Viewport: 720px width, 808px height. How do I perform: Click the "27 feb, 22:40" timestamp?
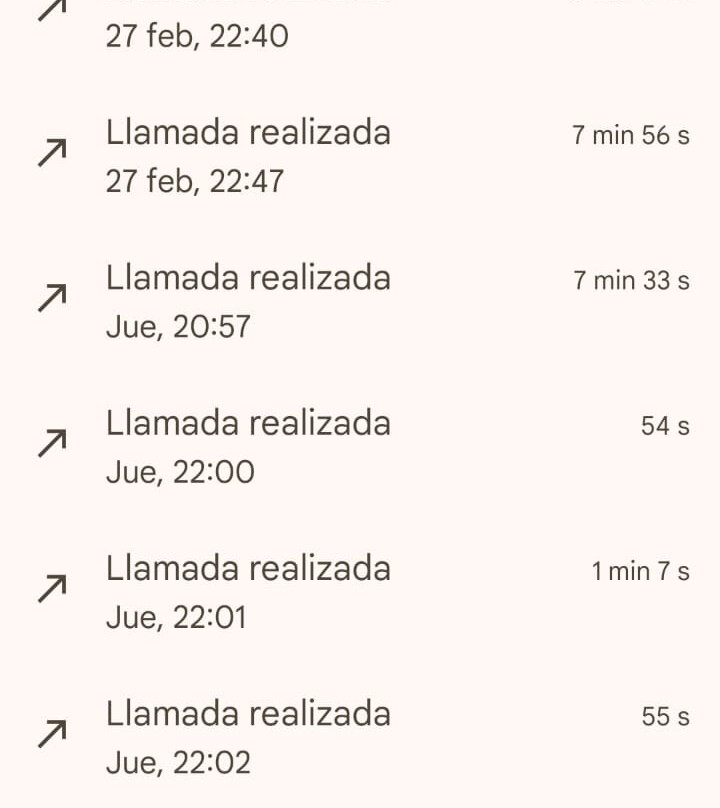click(197, 38)
